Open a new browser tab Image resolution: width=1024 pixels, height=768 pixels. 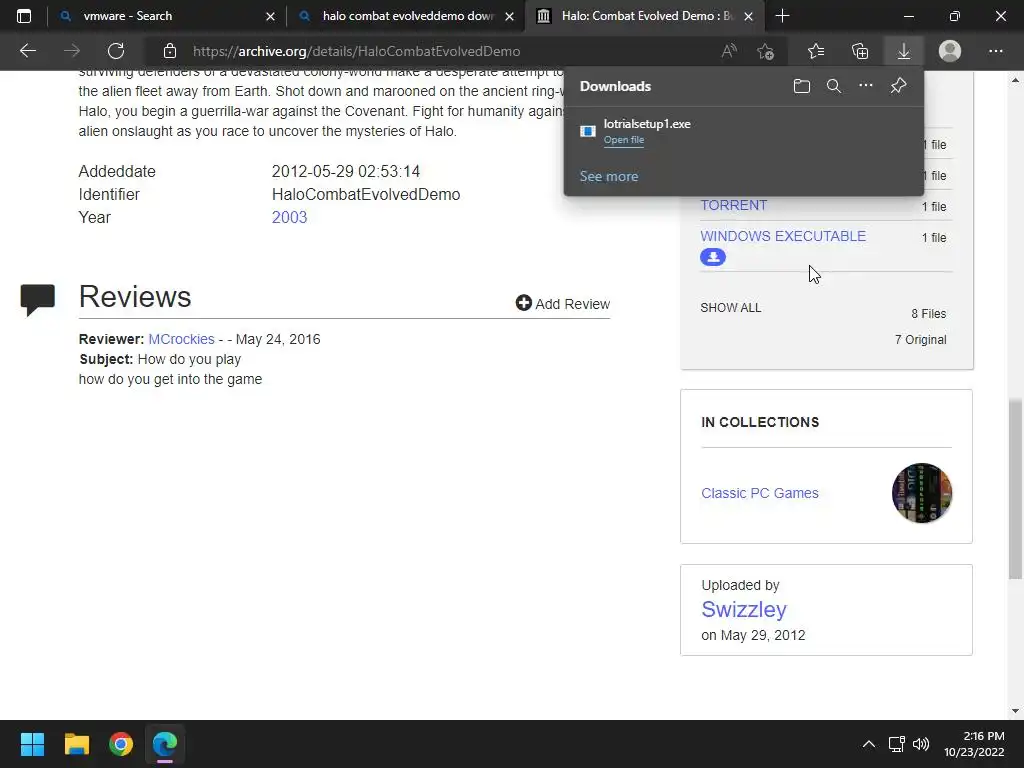782,16
